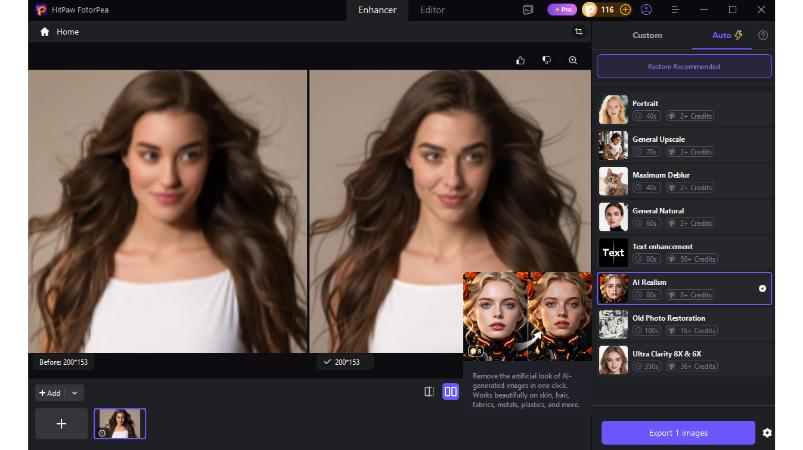The height and width of the screenshot is (450, 803).
Task: Click the Text enhancement 50+ Credits badge
Action: [x=692, y=260]
